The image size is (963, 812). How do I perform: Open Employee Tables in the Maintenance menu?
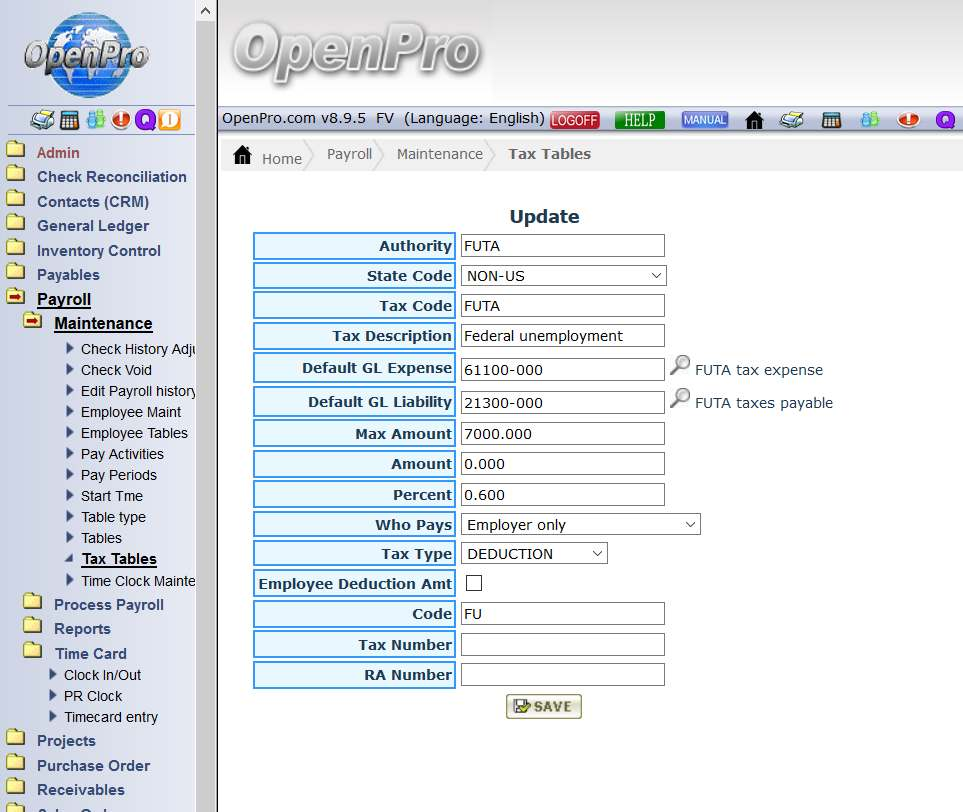134,433
